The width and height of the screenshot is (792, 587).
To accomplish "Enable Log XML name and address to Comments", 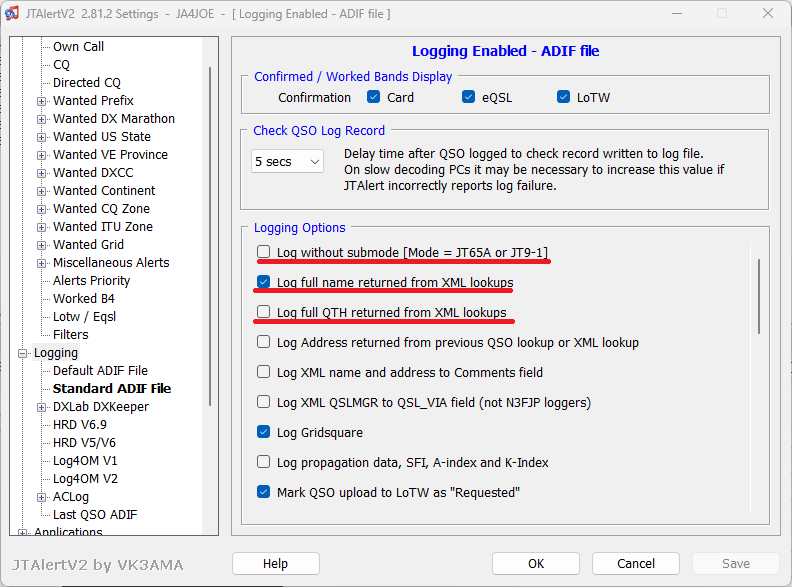I will 263,372.
